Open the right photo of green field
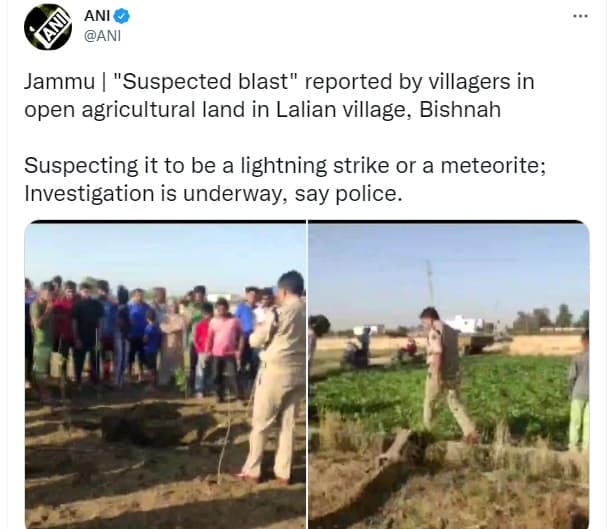 (x=449, y=375)
